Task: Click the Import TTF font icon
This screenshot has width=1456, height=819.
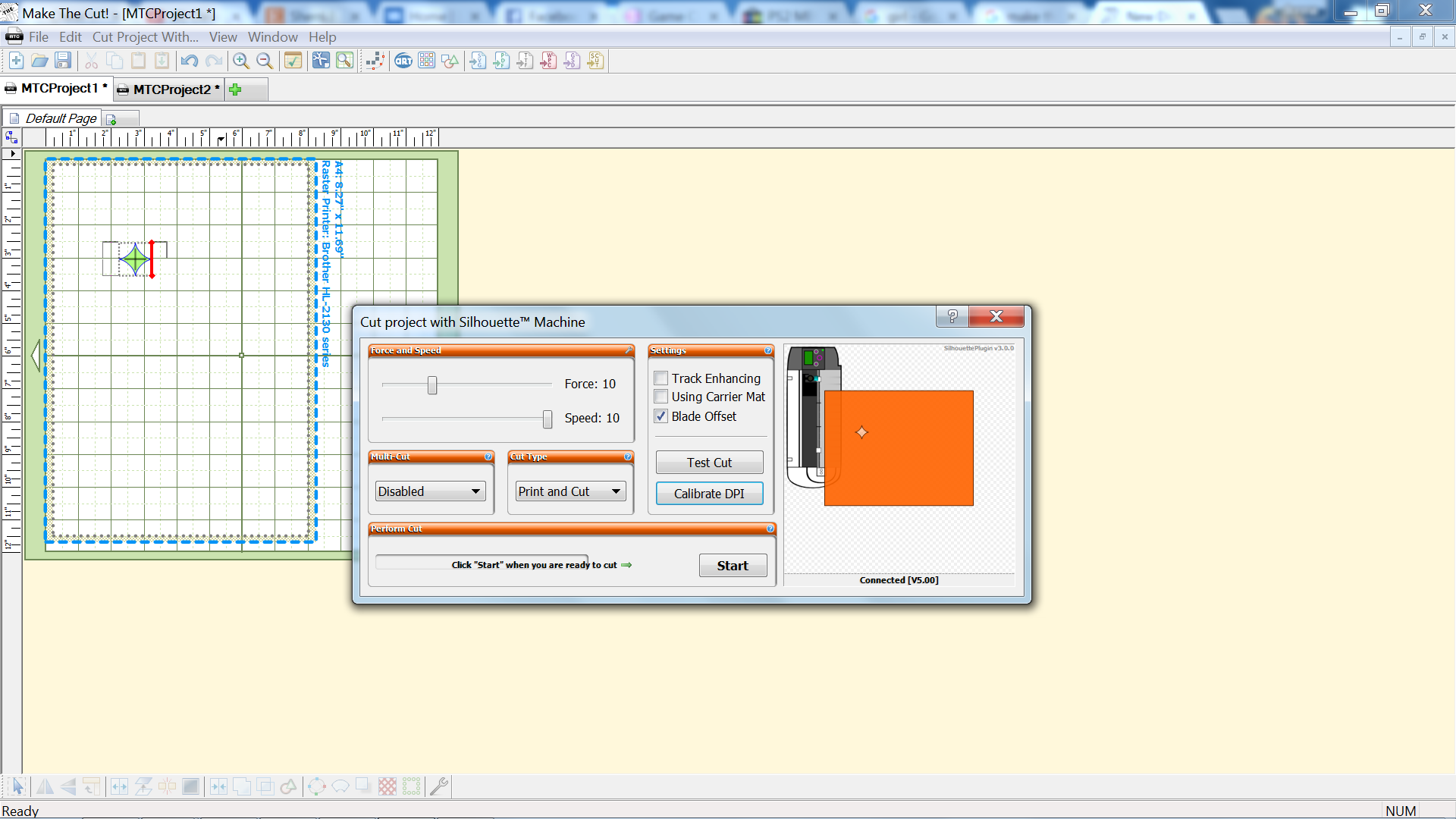Action: pyautogui.click(x=525, y=61)
